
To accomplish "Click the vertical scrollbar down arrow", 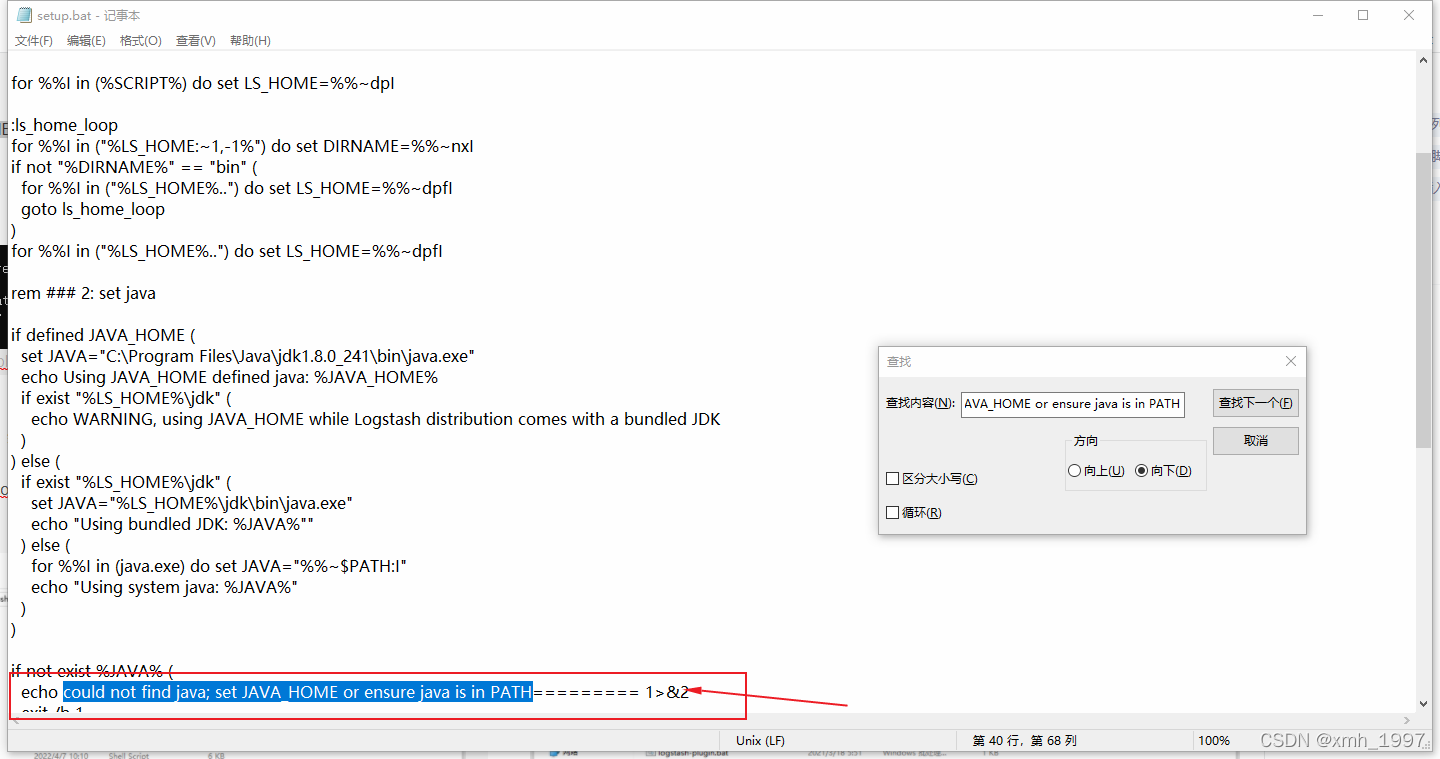I will click(1422, 702).
